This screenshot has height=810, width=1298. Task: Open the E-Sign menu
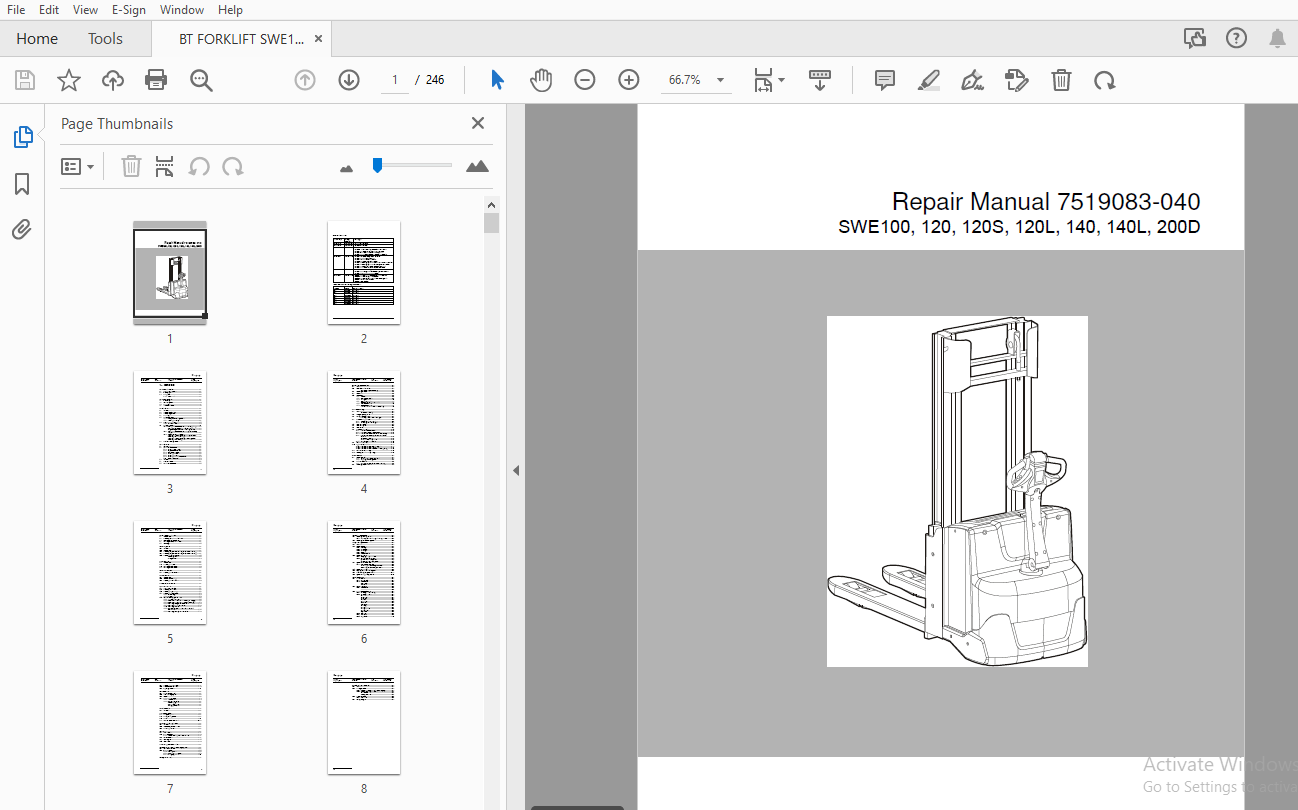[x=128, y=10]
